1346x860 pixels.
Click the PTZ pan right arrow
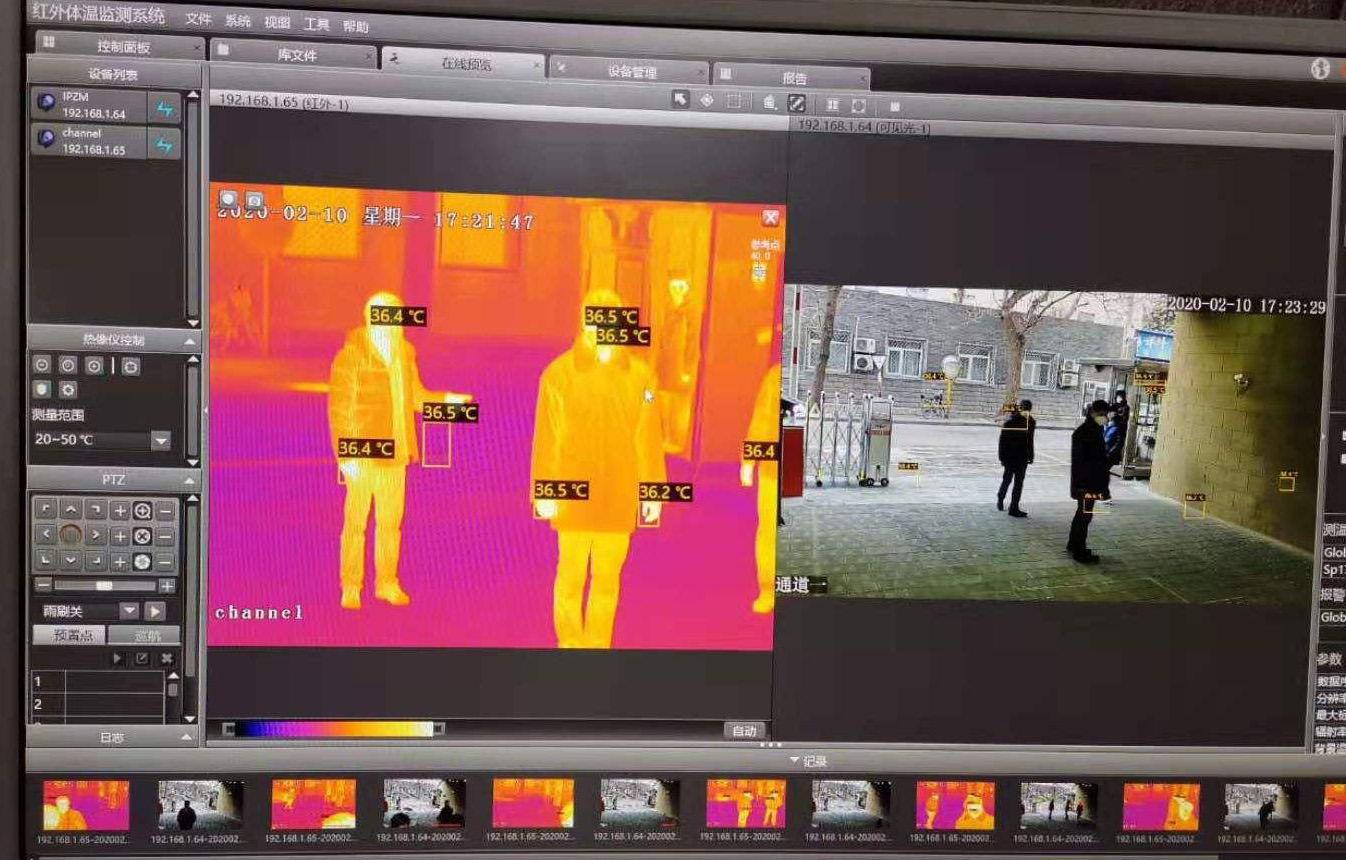[96, 535]
